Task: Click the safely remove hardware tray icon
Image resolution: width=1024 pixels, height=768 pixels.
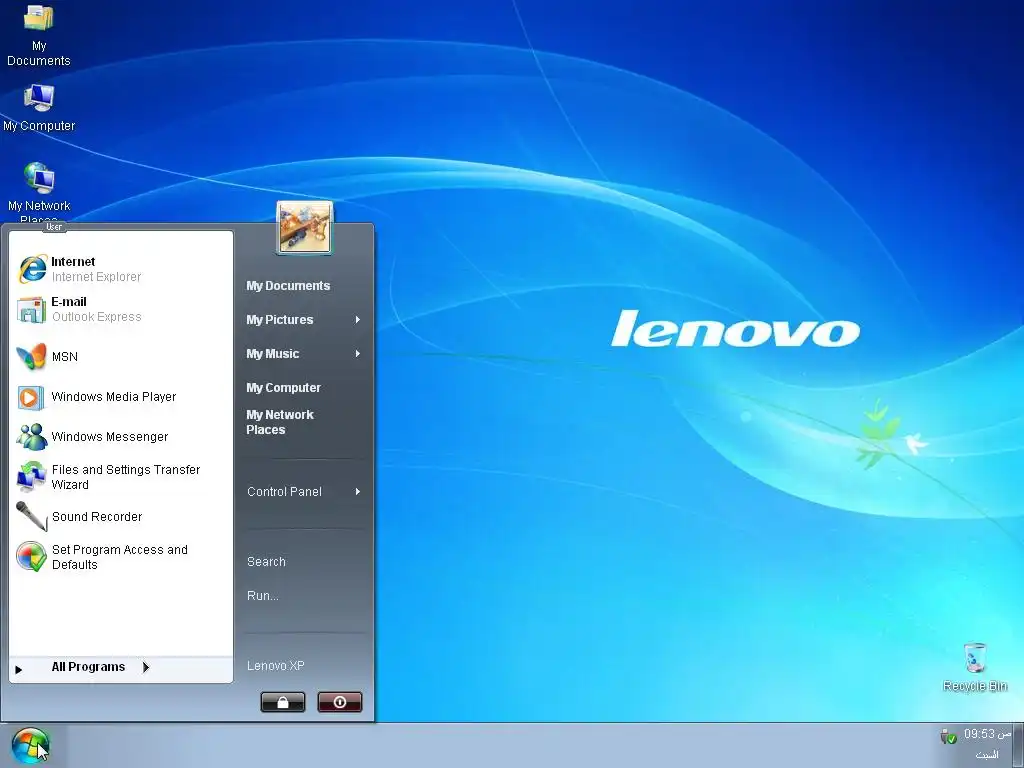Action: pyautogui.click(x=948, y=737)
